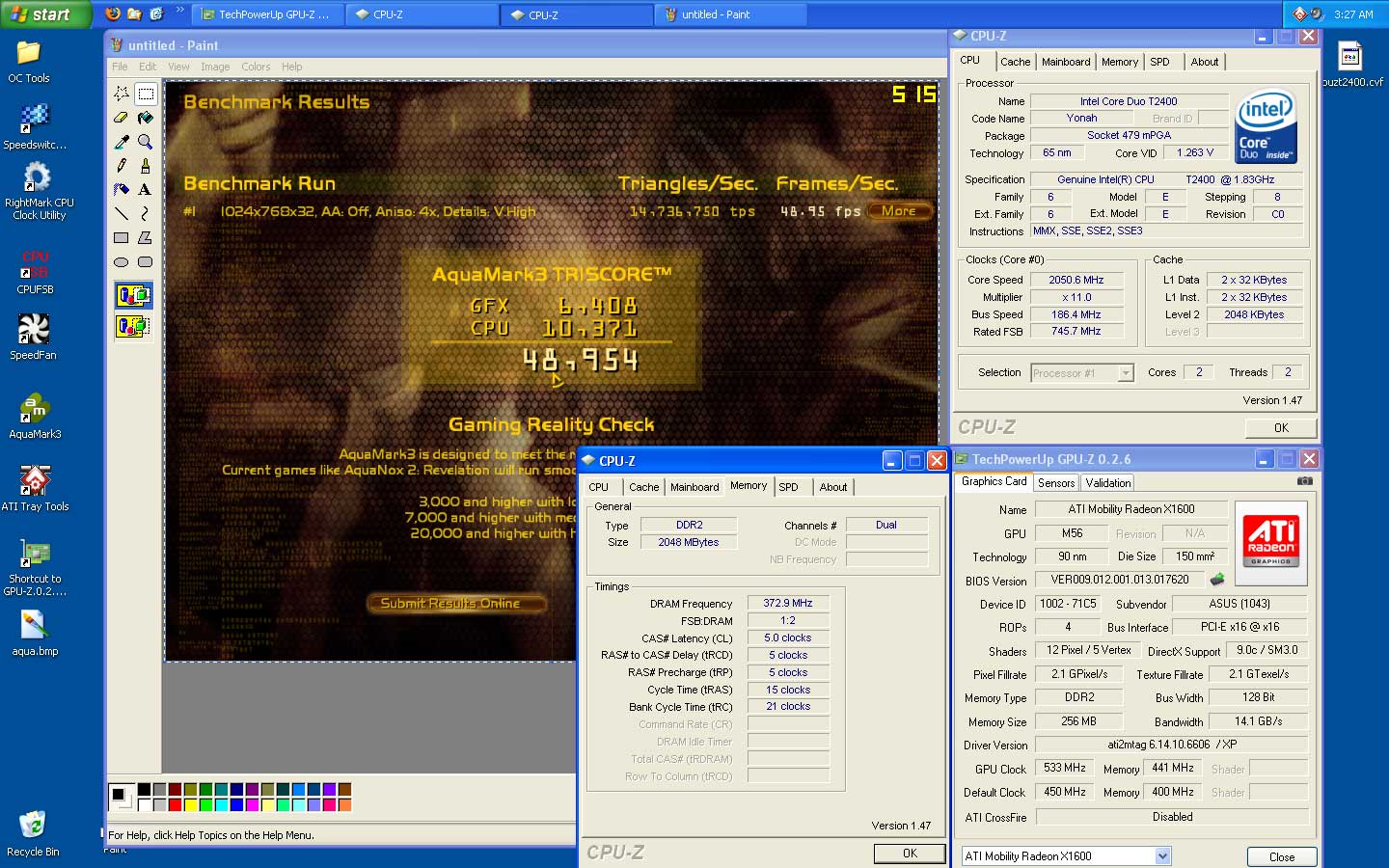
Task: Select the Text tool labeled A
Action: [x=146, y=190]
